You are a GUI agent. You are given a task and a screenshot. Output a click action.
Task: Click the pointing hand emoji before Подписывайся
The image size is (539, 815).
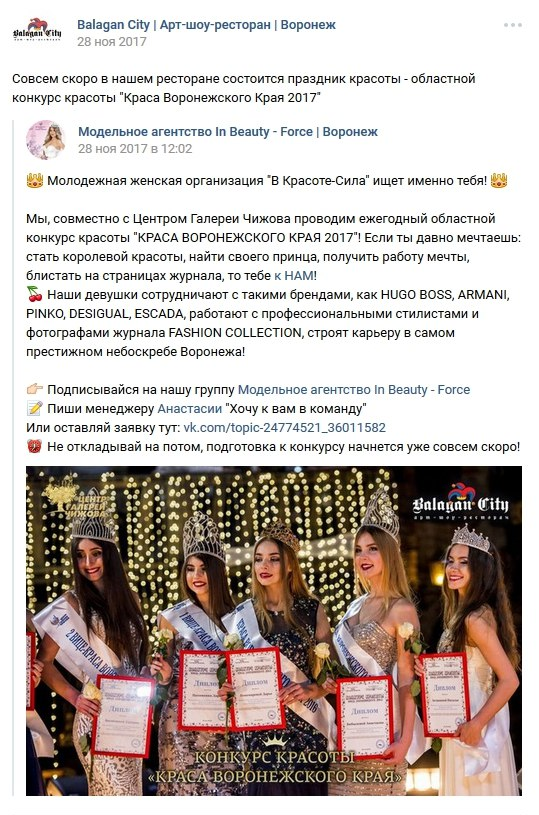pos(35,389)
